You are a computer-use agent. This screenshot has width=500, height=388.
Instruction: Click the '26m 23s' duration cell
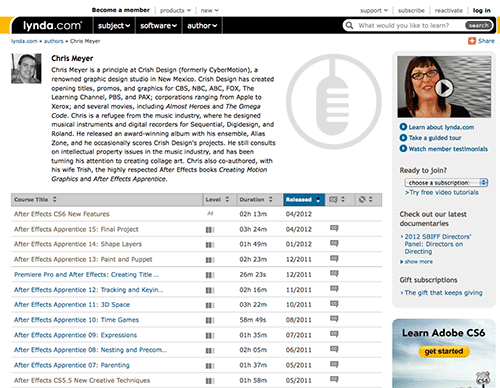[253, 275]
